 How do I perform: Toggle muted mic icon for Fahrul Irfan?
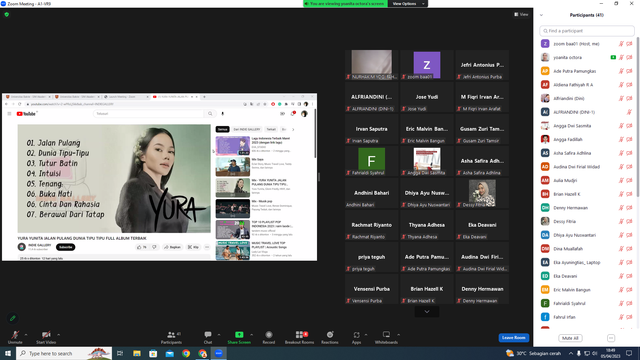point(621,317)
